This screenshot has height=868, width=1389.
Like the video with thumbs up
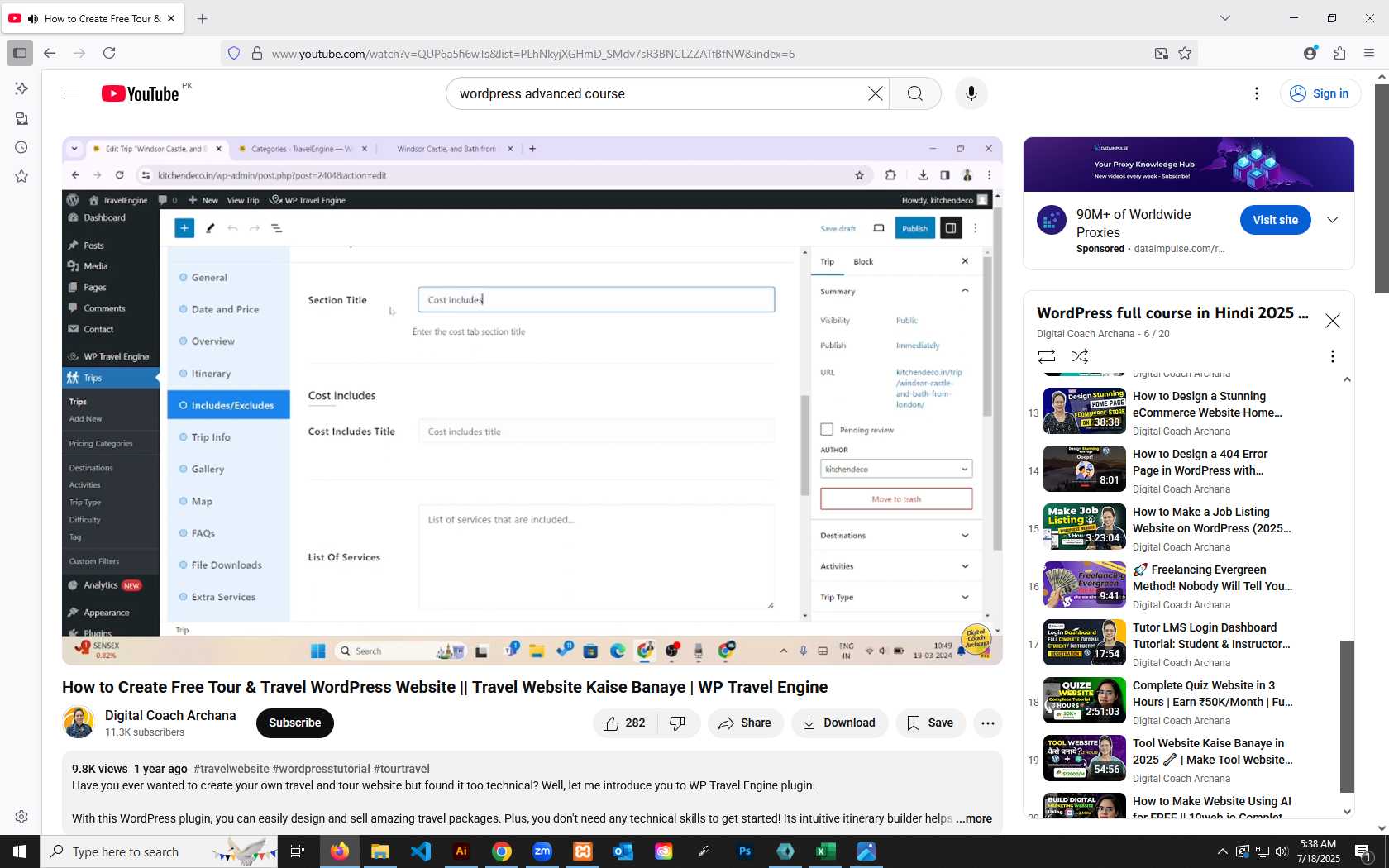click(624, 723)
